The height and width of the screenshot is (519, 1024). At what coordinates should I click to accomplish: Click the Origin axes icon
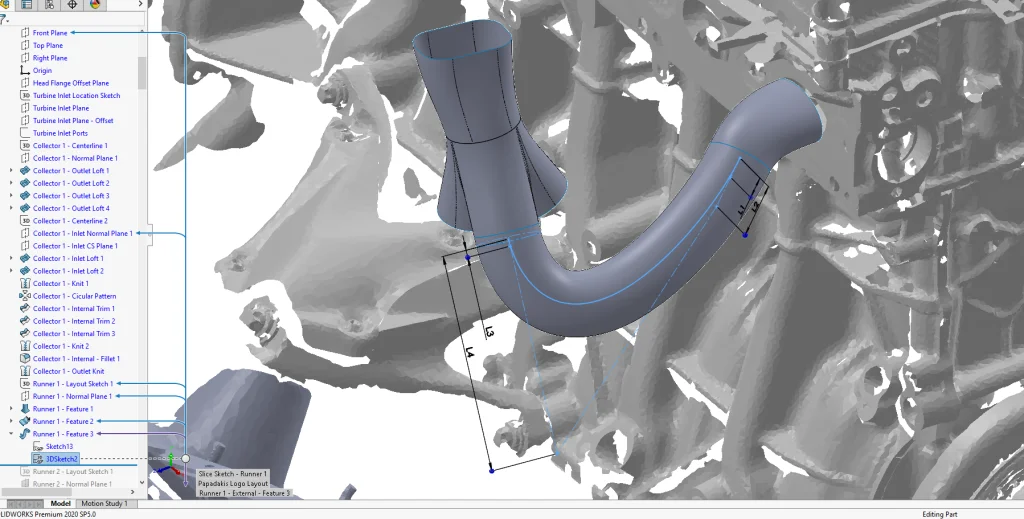[x=25, y=70]
